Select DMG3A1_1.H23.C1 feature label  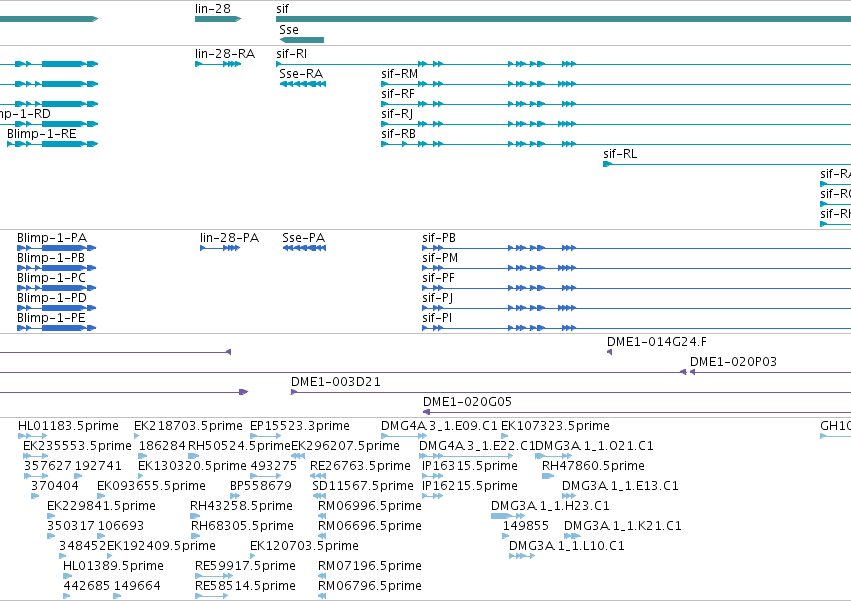coord(550,506)
